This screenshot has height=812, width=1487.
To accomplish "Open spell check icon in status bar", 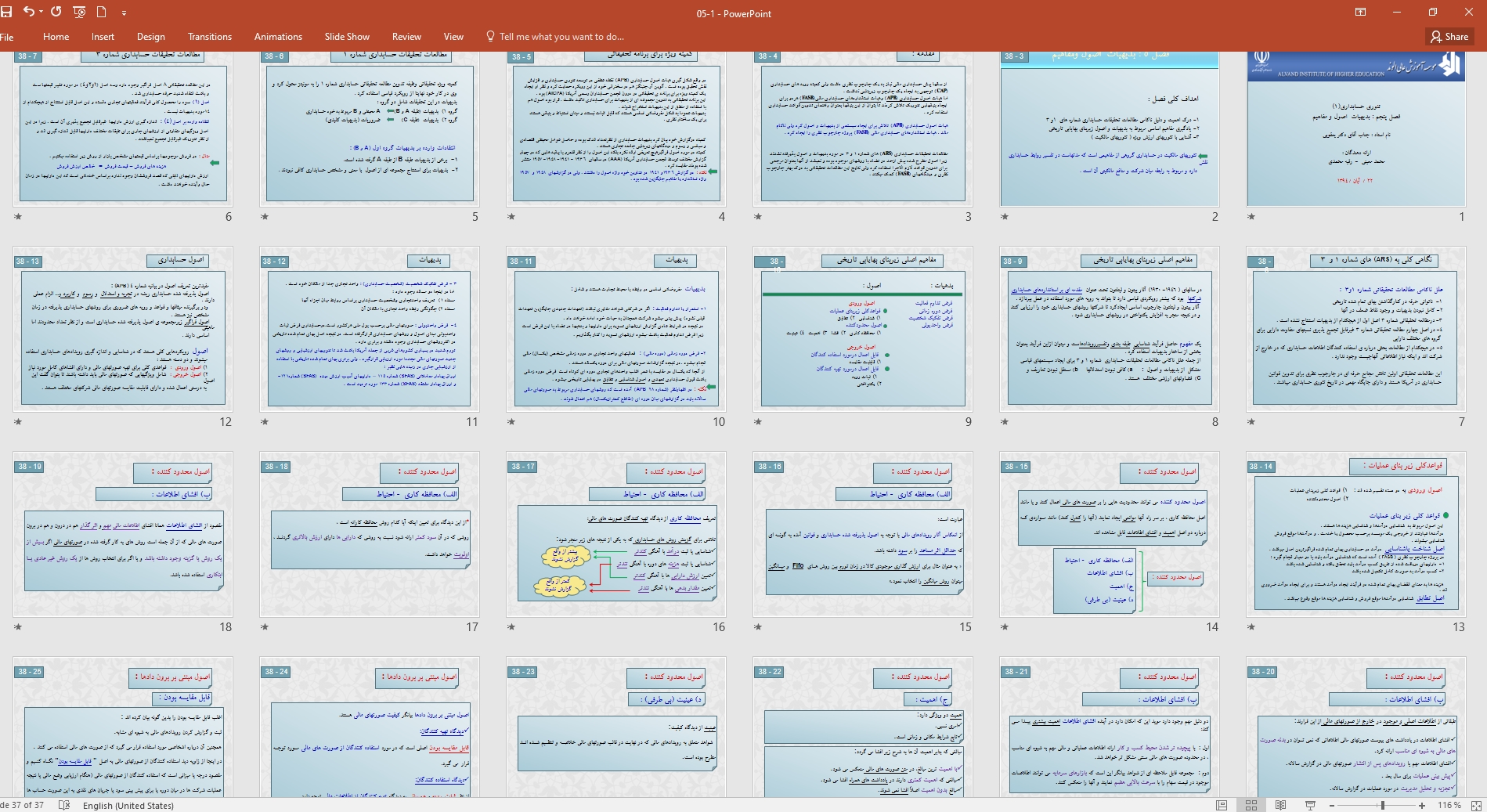I will coord(64,805).
